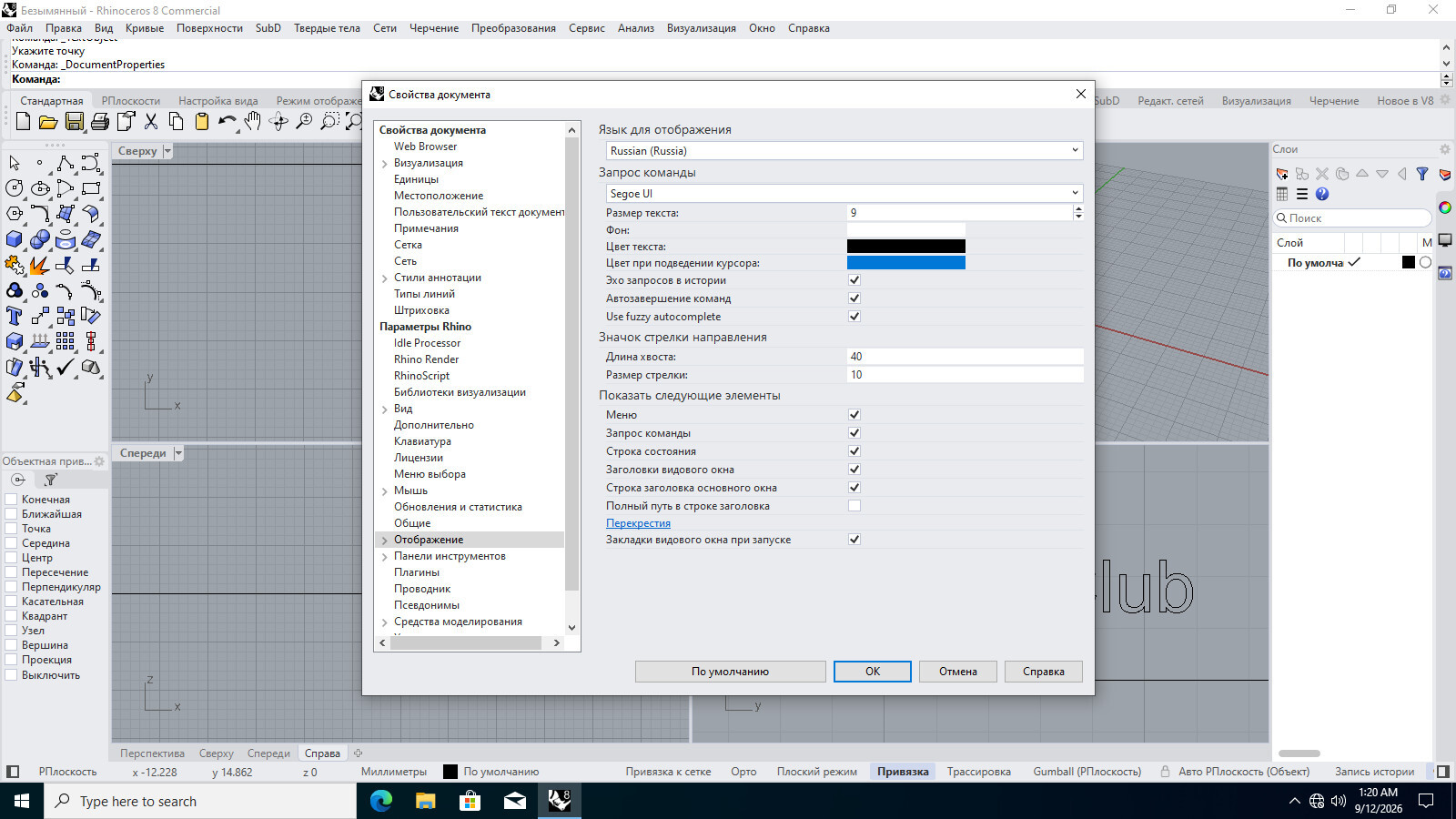The height and width of the screenshot is (819, 1456).
Task: Select the Text object tool icon
Action: click(x=15, y=316)
